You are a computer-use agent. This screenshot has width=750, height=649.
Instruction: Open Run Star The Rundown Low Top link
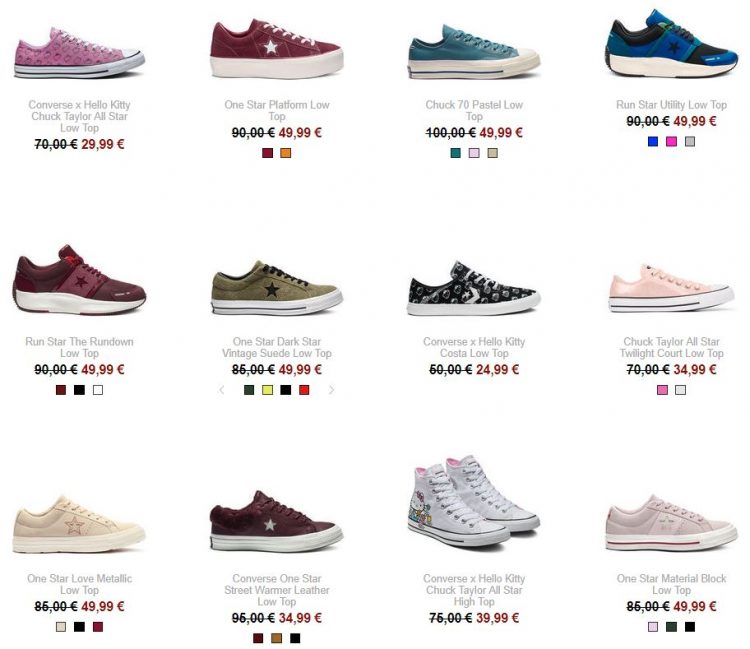click(79, 348)
